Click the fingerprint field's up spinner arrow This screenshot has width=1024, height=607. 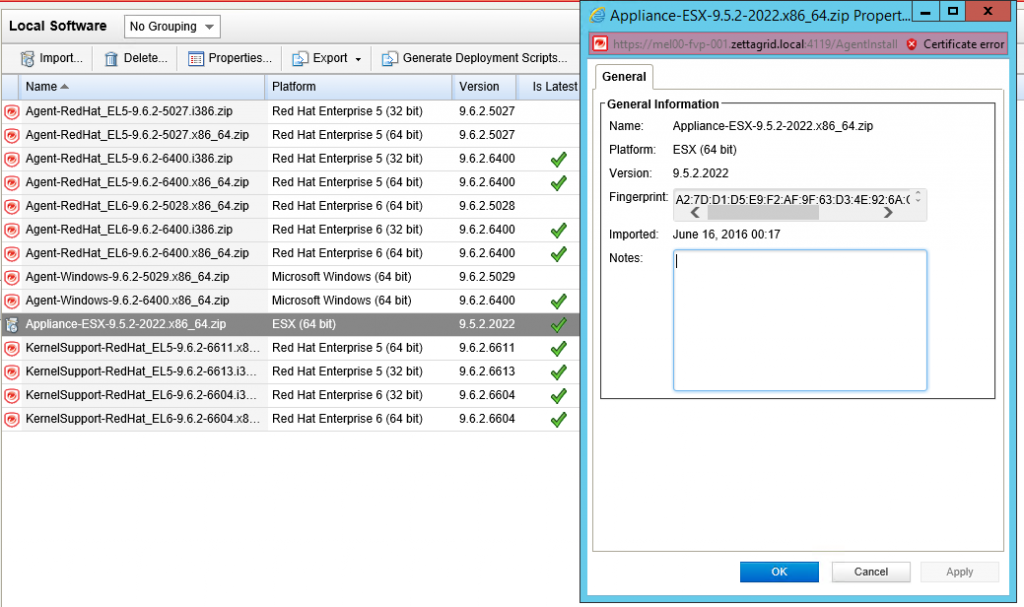coord(918,193)
